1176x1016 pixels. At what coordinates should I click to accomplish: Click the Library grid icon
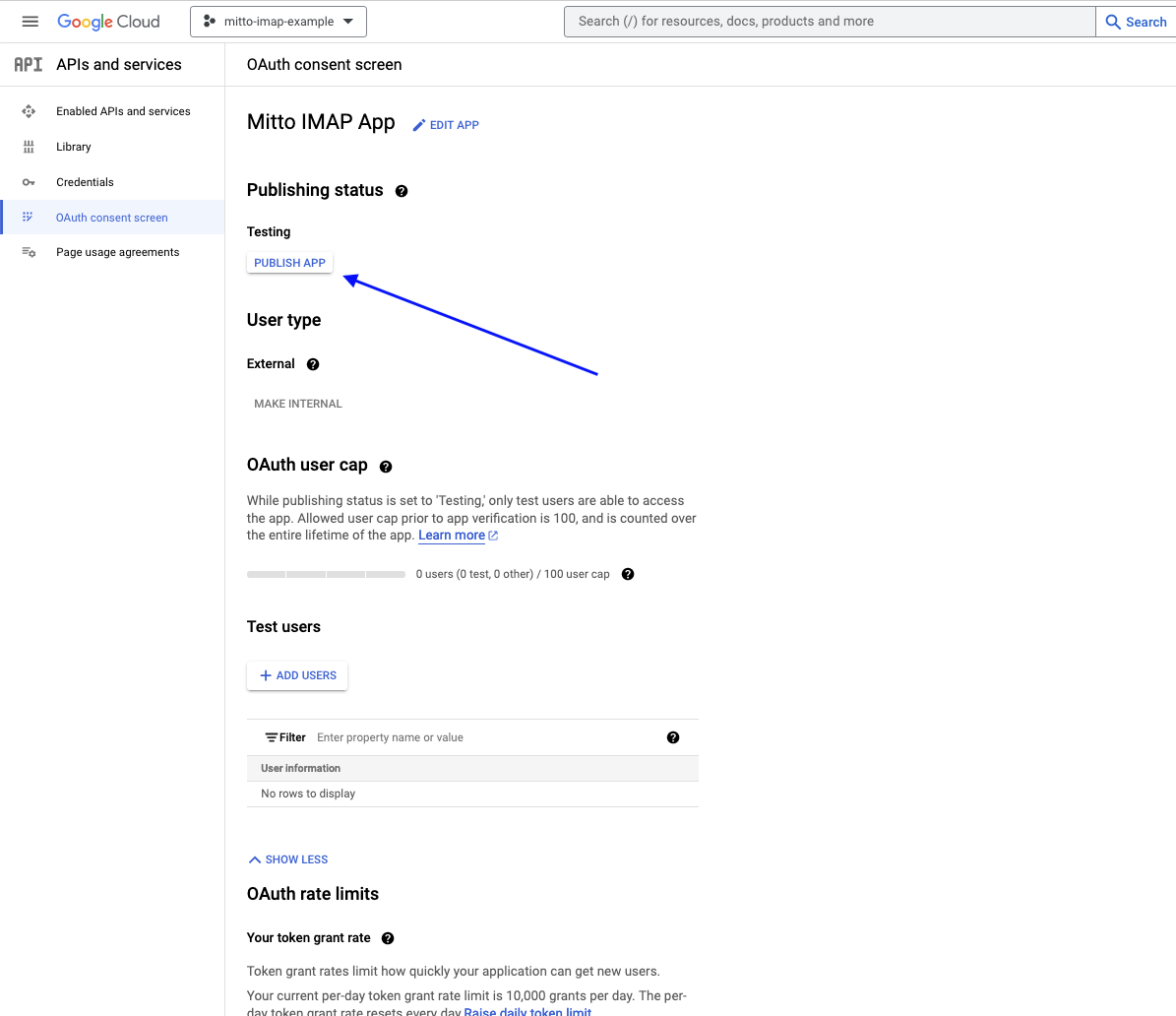tap(29, 147)
